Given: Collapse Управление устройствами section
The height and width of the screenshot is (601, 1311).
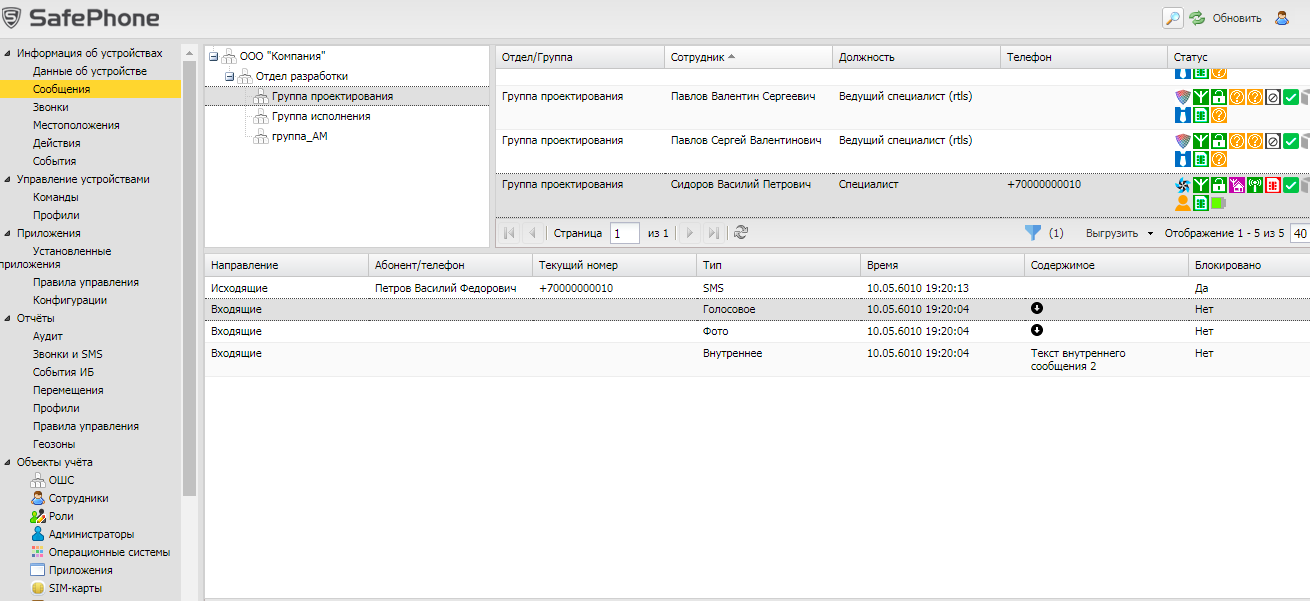Looking at the screenshot, I should point(8,179).
